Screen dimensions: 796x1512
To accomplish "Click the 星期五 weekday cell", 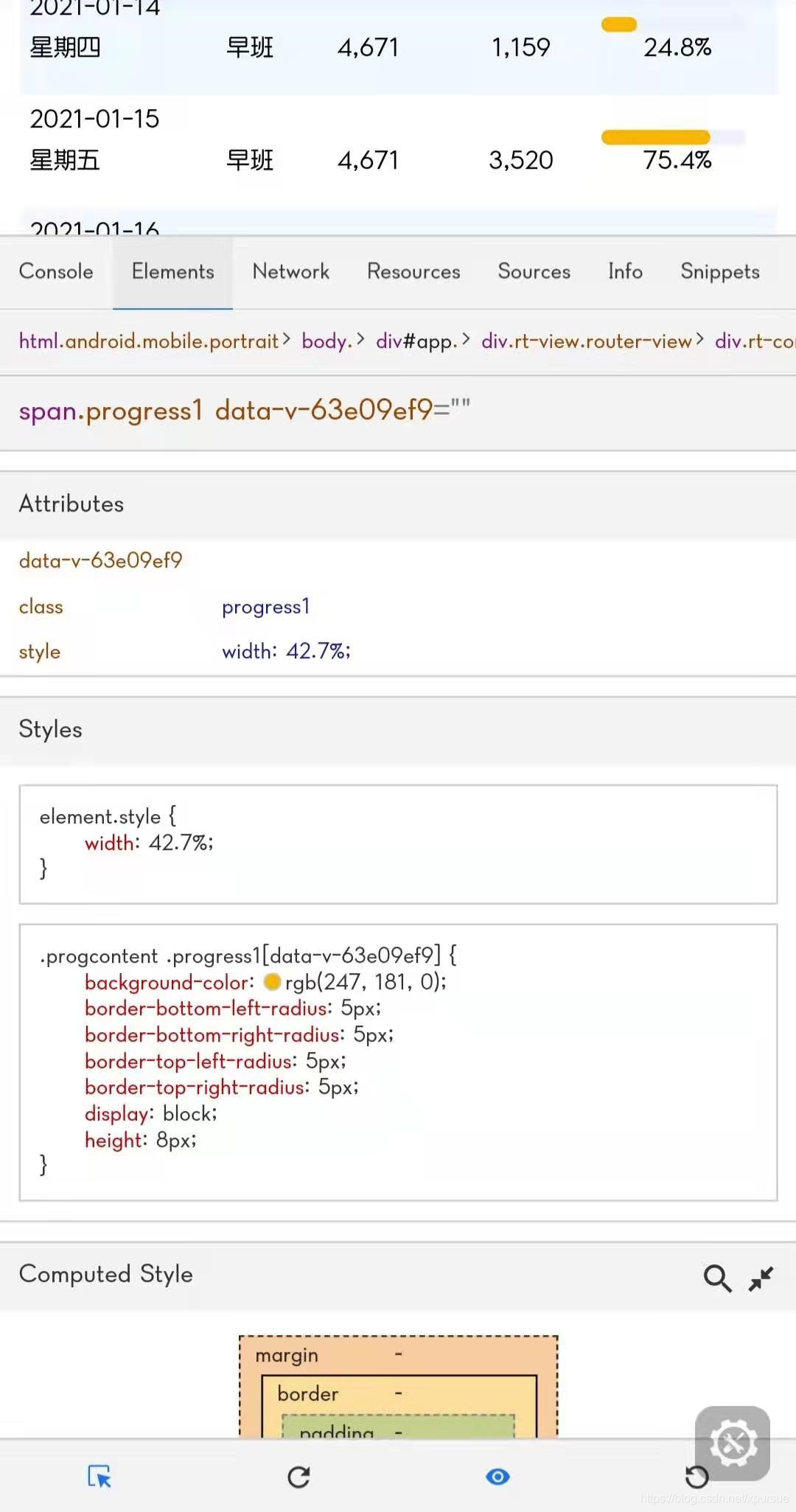I will pyautogui.click(x=65, y=160).
